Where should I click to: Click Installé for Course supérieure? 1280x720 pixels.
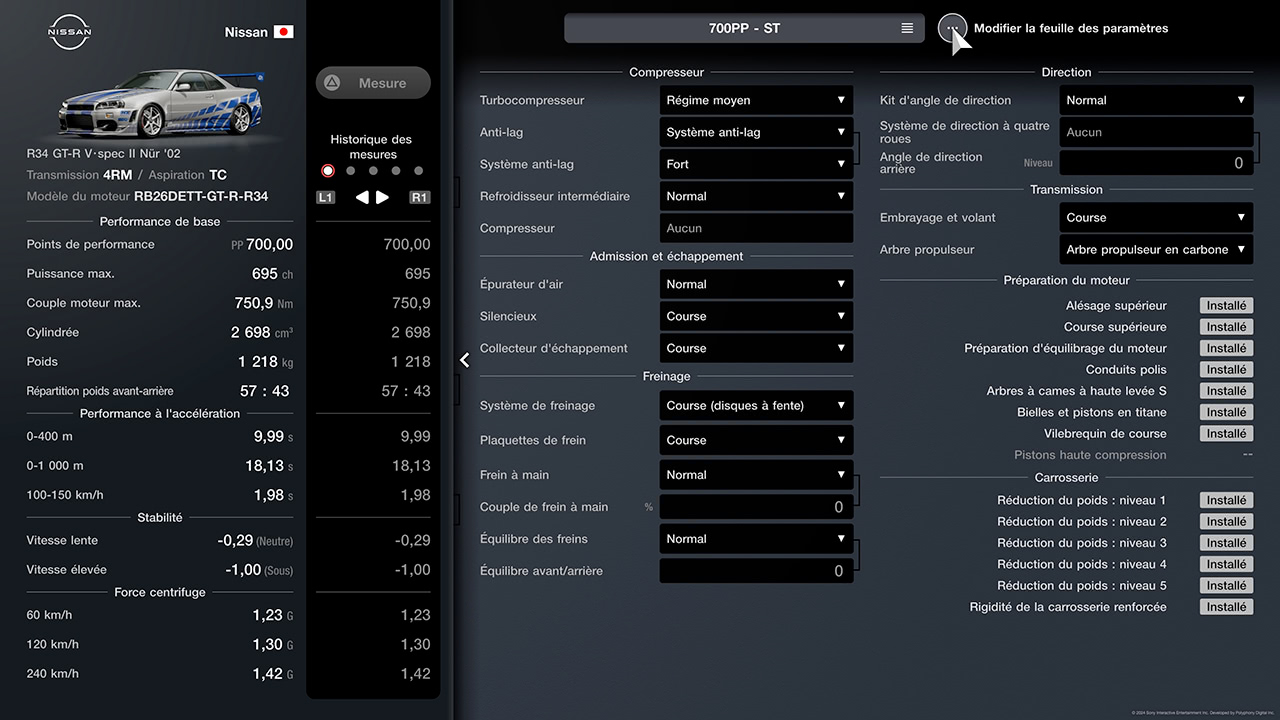coord(1226,327)
